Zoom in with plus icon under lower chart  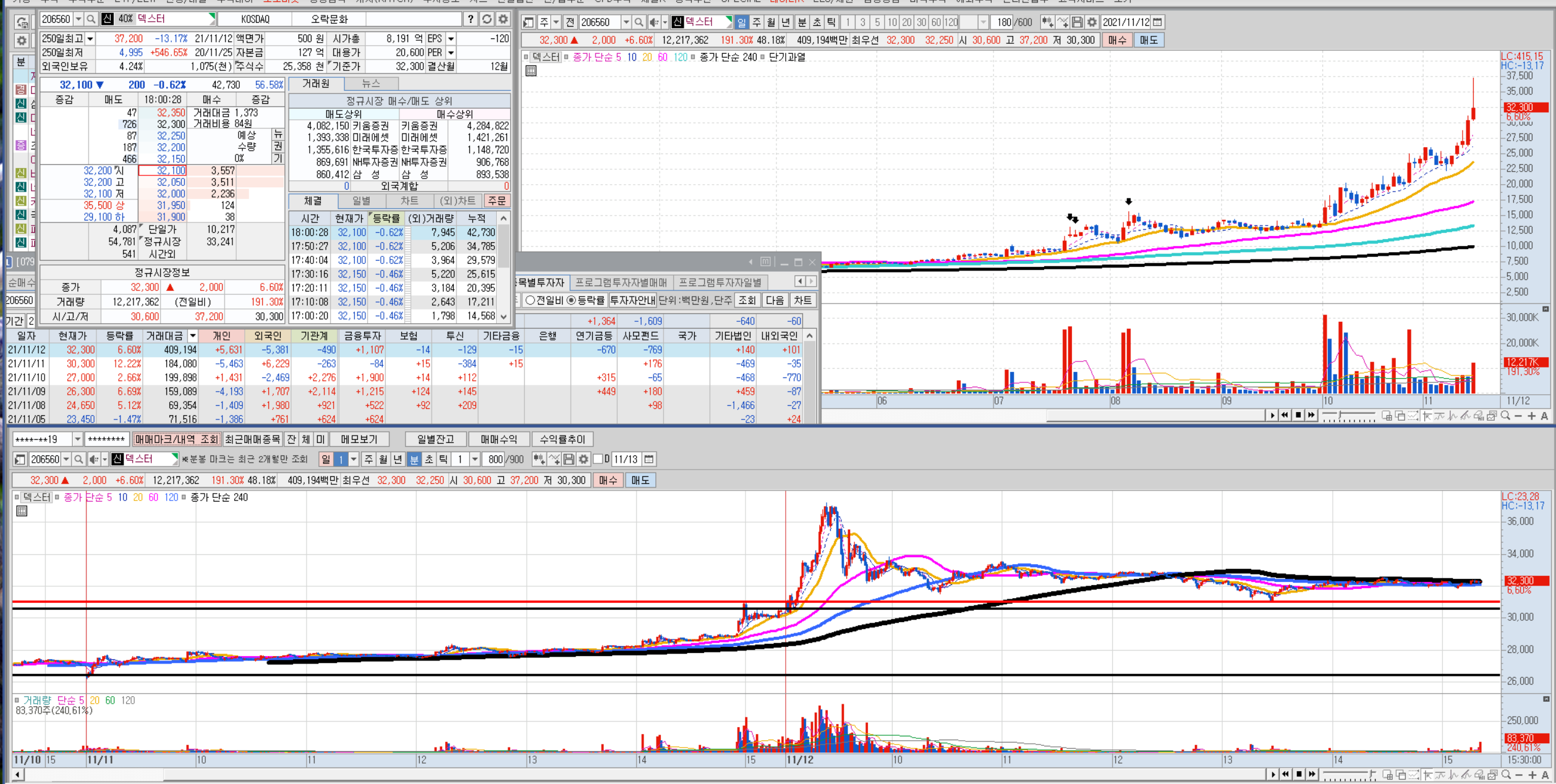[1532, 774]
